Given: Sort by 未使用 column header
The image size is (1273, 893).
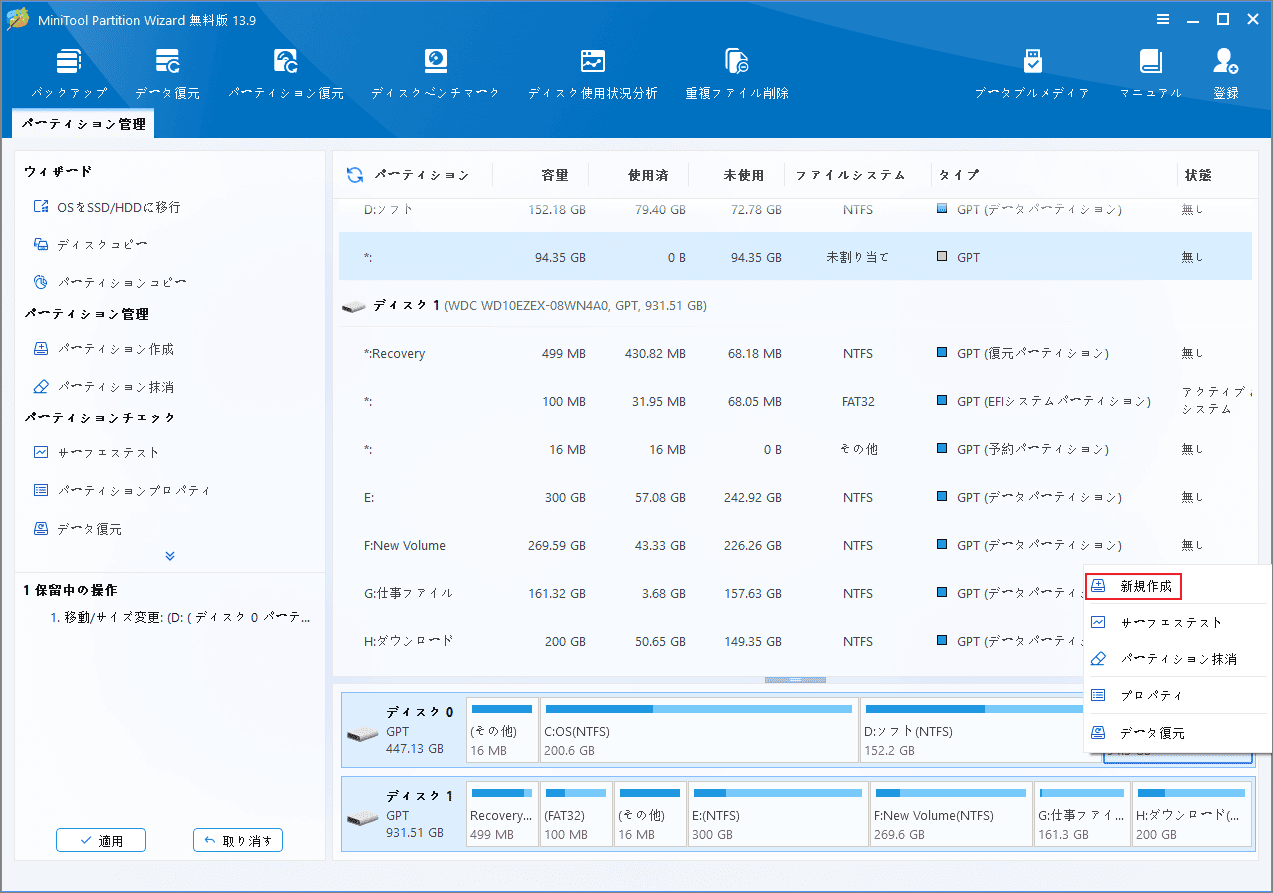Looking at the screenshot, I should (x=743, y=175).
